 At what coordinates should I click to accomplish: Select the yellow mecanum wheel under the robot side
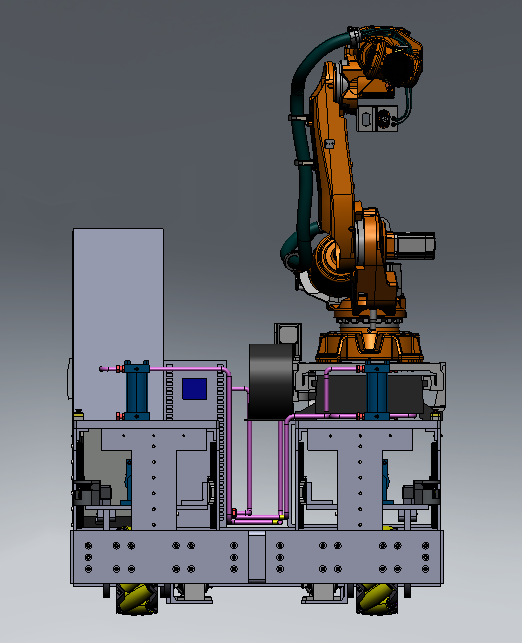point(376,599)
